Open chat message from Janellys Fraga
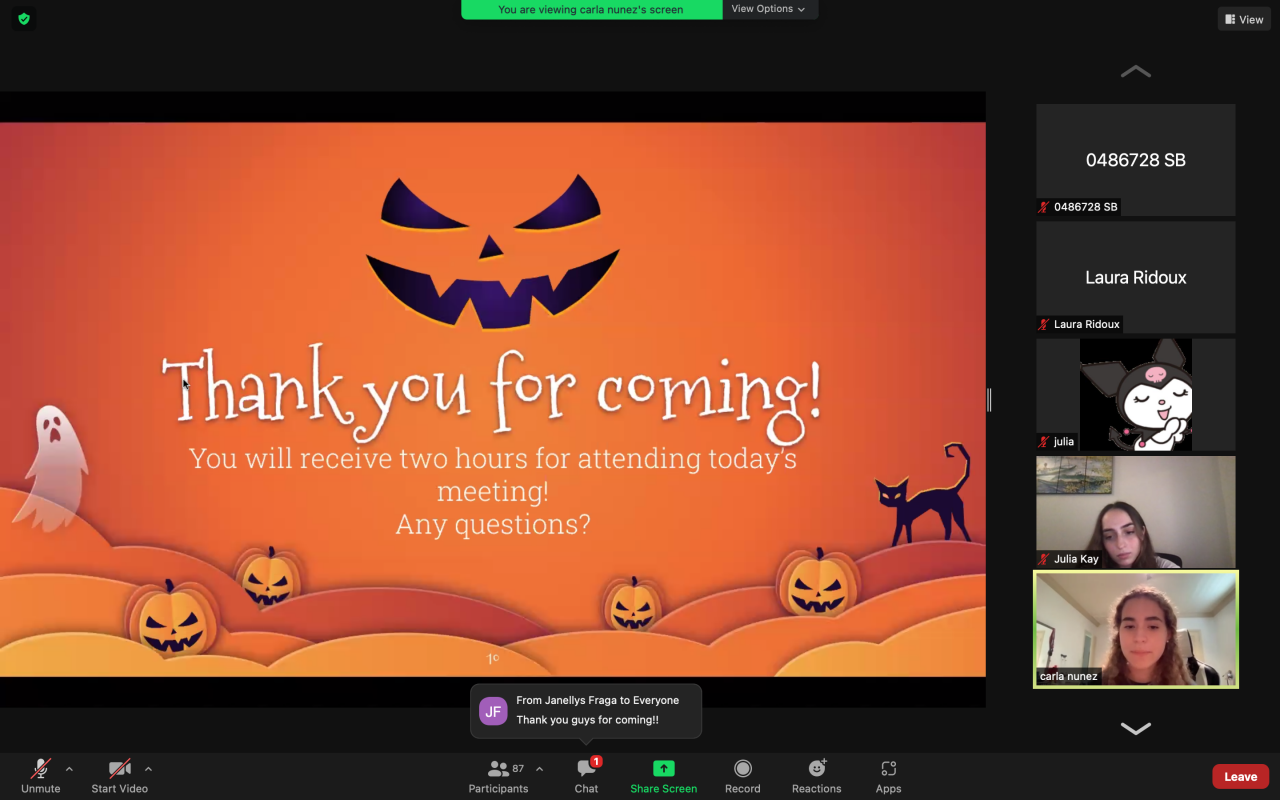1280x800 pixels. click(x=586, y=711)
